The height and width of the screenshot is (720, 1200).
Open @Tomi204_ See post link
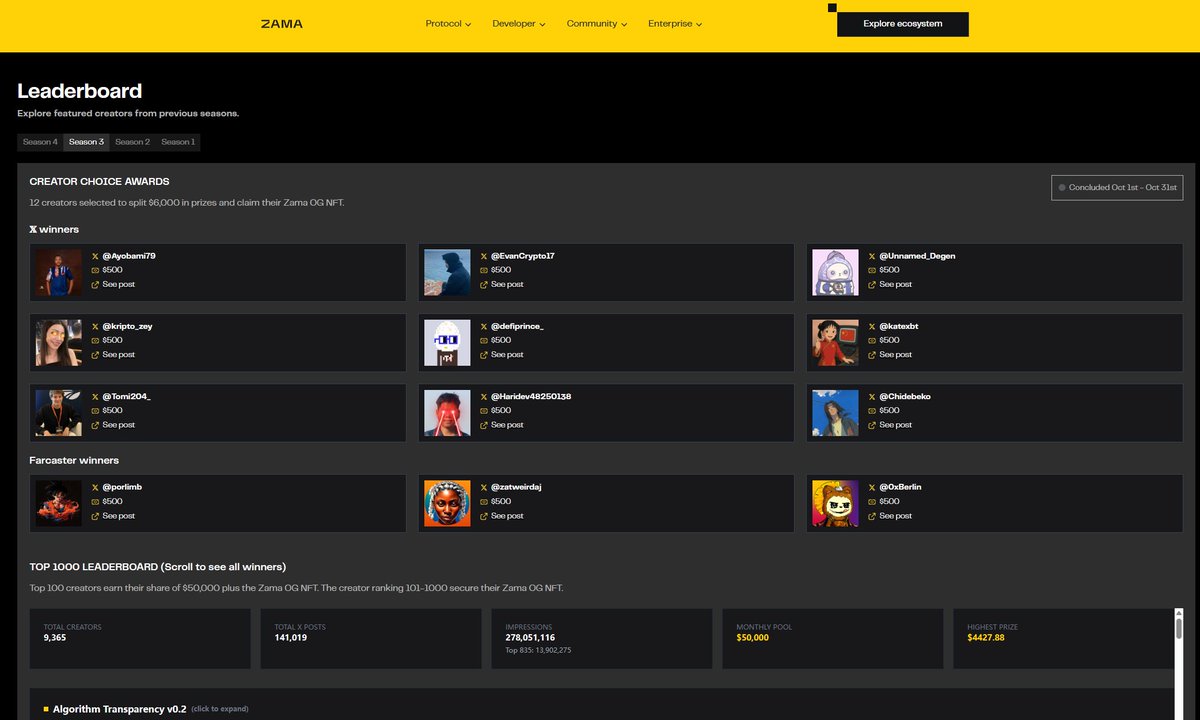(113, 425)
